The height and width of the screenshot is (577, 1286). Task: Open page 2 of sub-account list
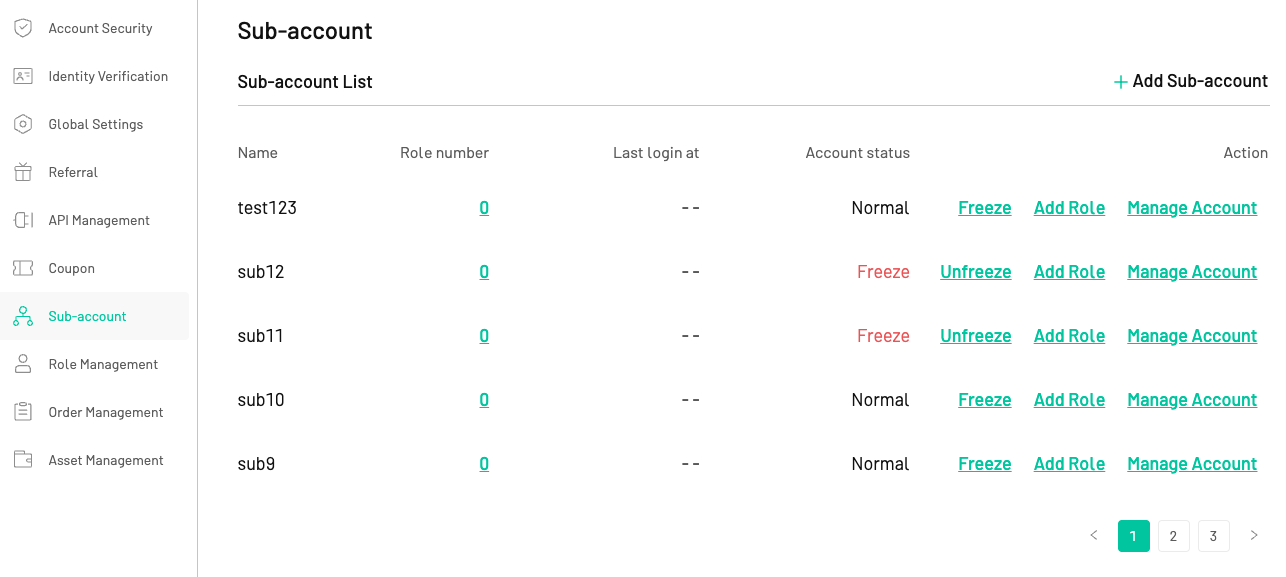[1174, 536]
